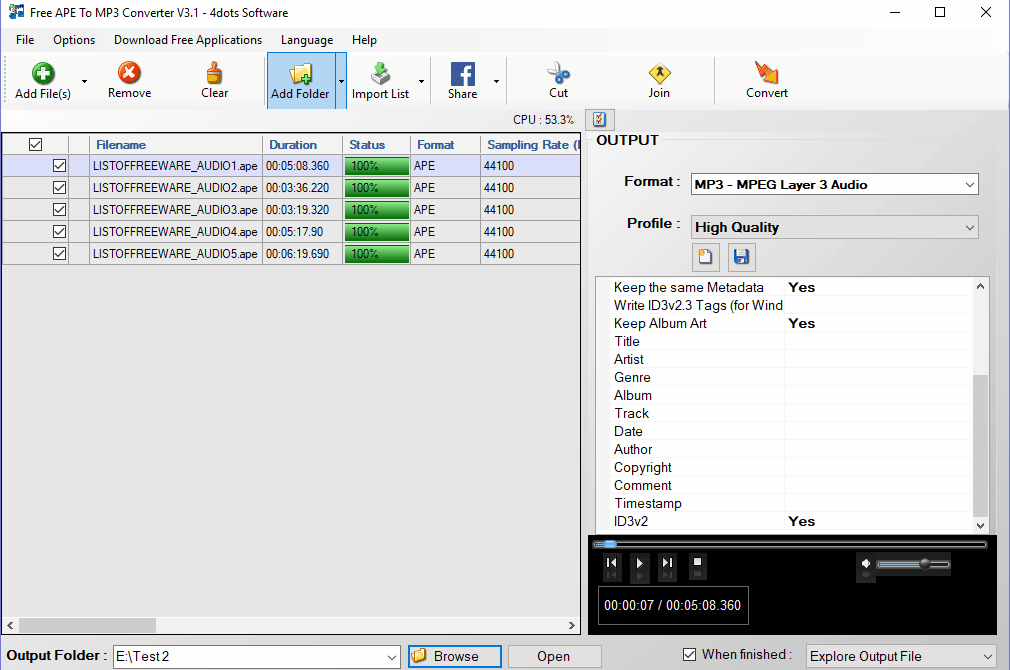The width and height of the screenshot is (1010, 670).
Task: Click the Convert toolbar icon
Action: (x=767, y=72)
